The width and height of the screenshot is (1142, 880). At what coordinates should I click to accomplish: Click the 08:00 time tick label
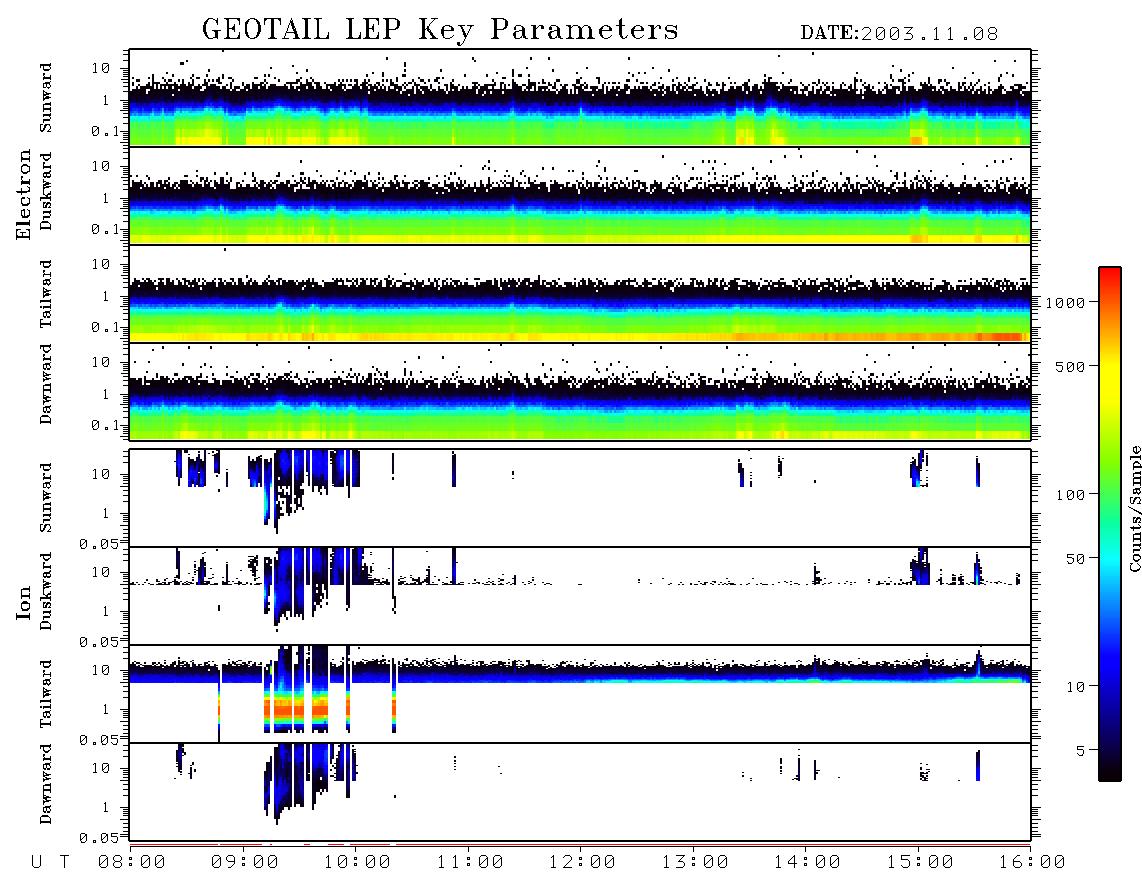click(x=132, y=863)
